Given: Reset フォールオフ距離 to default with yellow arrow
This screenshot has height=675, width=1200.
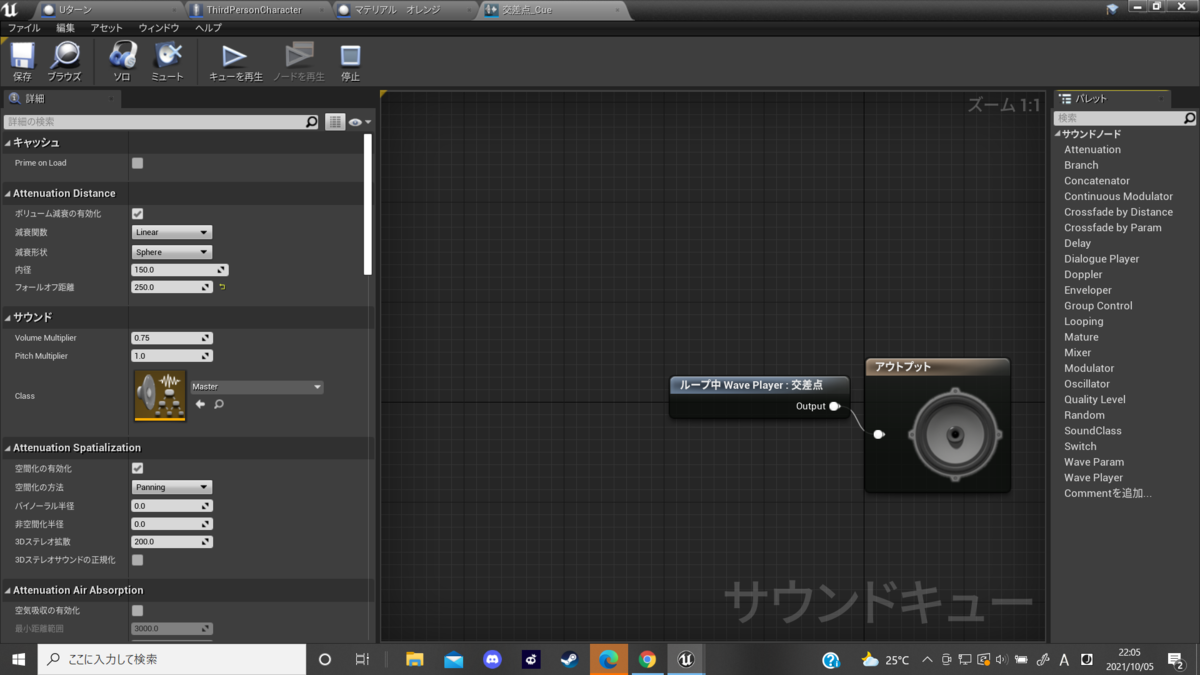Looking at the screenshot, I should click(222, 287).
